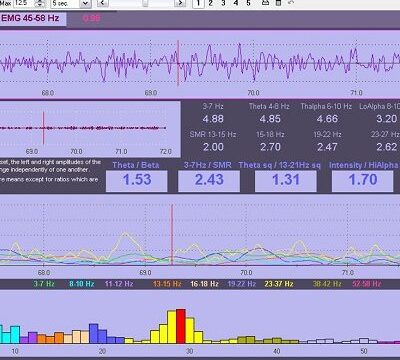Click the Theta / Beta ratio value box

click(137, 181)
